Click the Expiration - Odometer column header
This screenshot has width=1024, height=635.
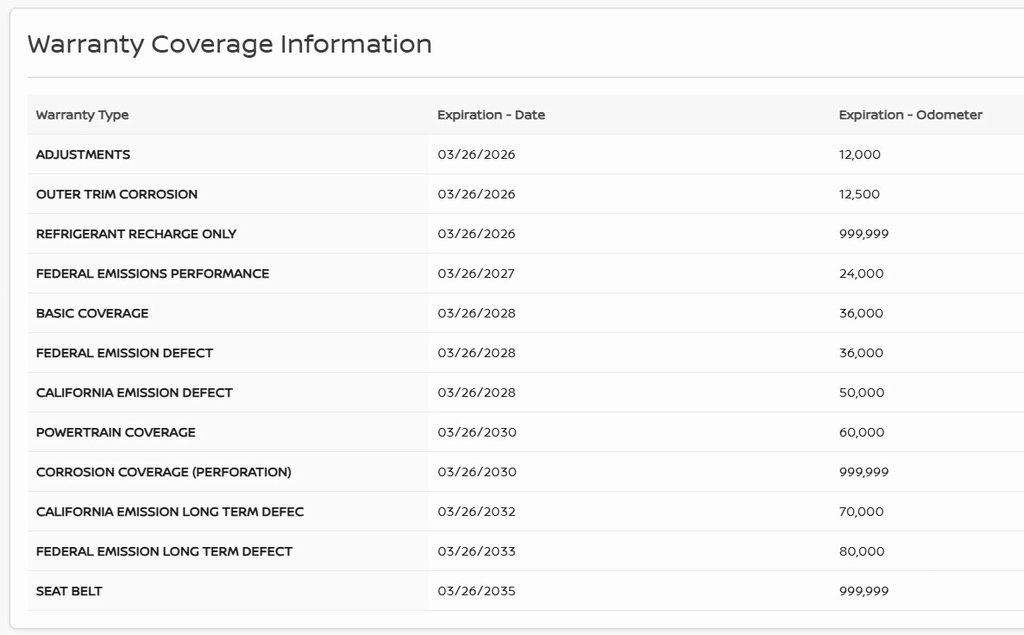coord(910,115)
